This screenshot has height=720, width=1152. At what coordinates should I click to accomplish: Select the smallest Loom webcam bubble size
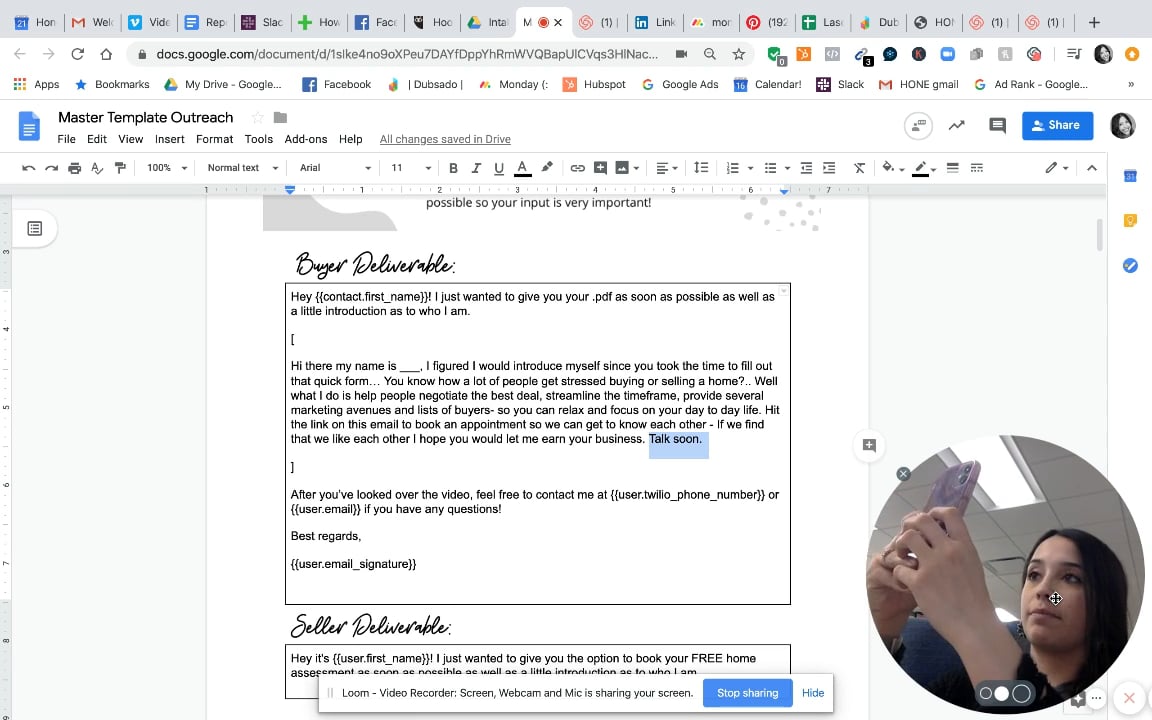(x=986, y=694)
